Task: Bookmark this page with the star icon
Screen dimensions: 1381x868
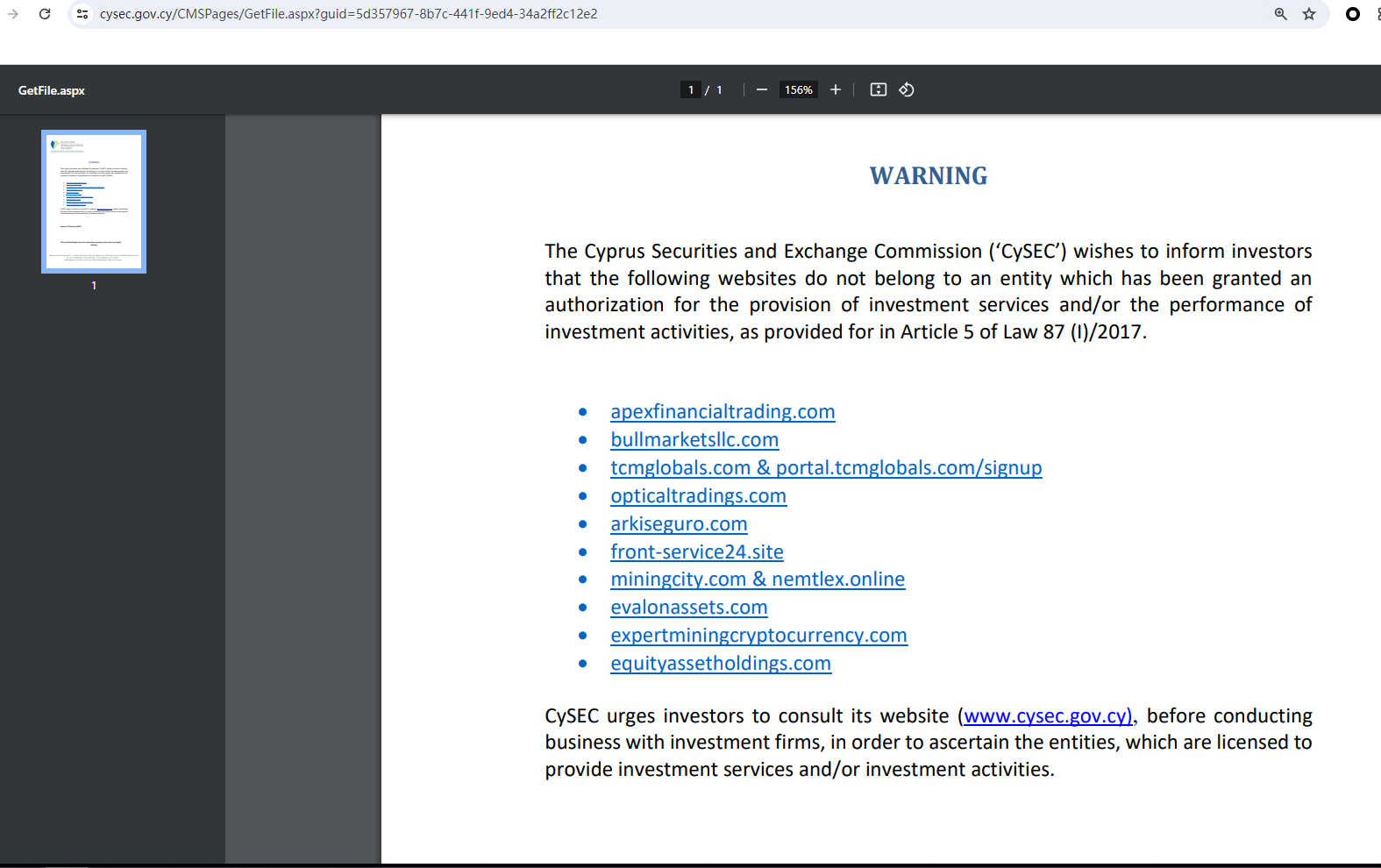Action: (1309, 14)
